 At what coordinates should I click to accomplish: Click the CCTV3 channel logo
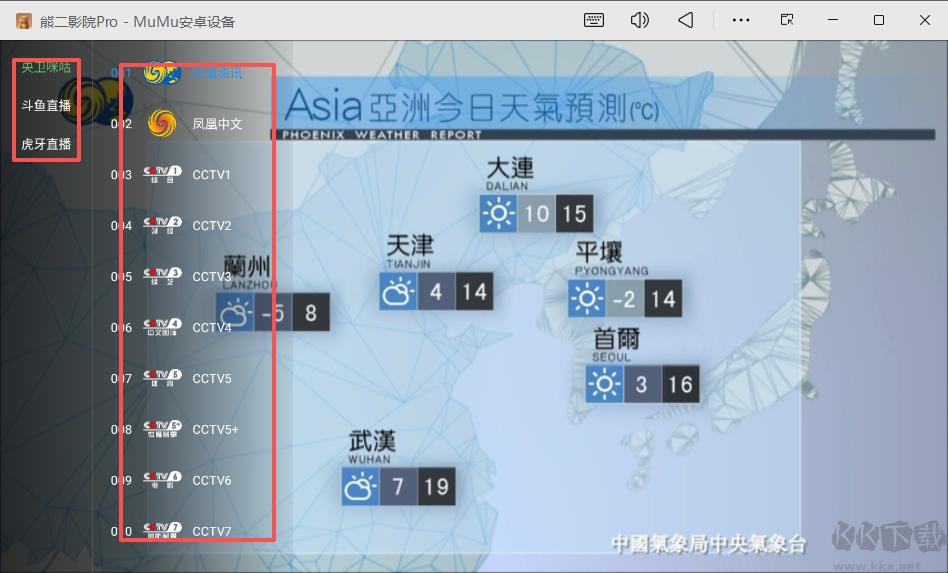[162, 277]
